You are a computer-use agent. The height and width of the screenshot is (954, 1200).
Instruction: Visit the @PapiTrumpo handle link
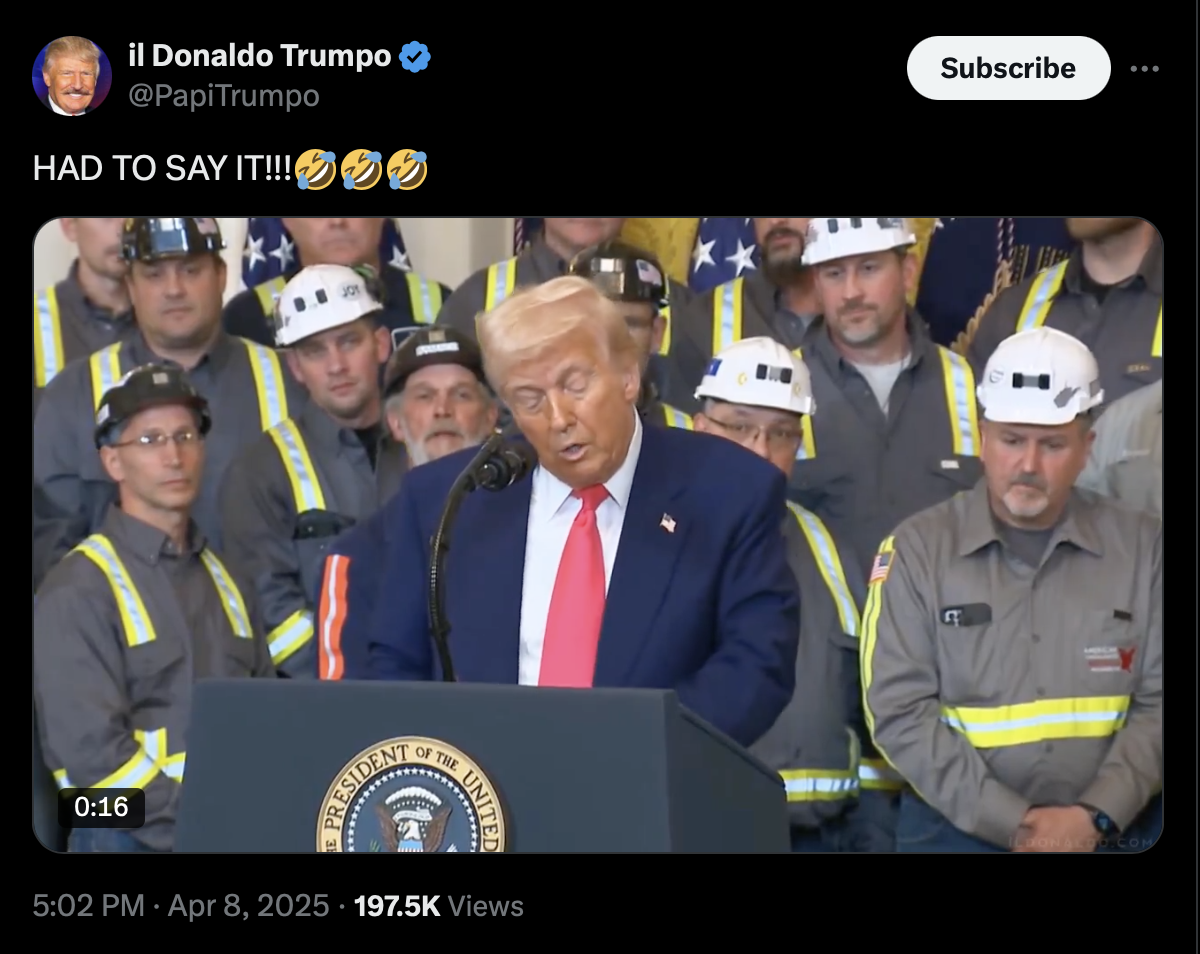(x=224, y=96)
